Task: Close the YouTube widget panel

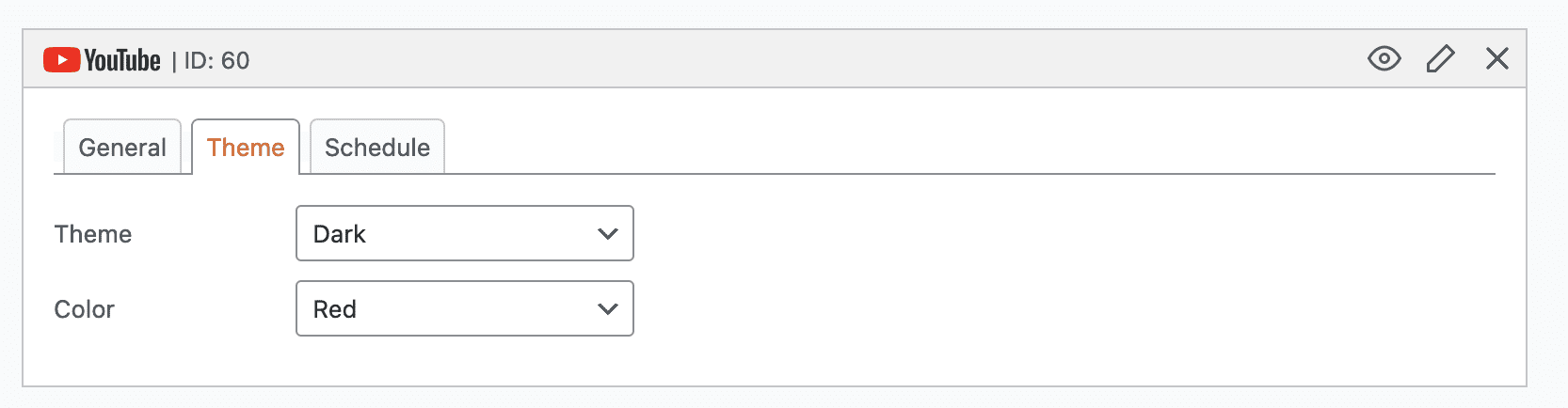Action: 1496,59
